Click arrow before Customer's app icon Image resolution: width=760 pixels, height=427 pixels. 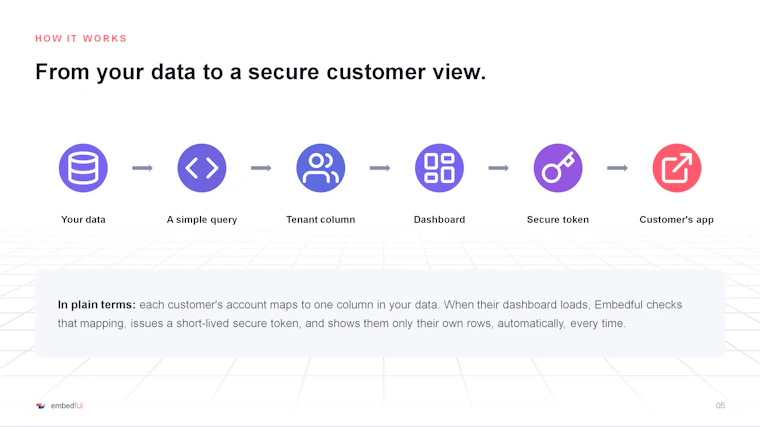point(618,168)
